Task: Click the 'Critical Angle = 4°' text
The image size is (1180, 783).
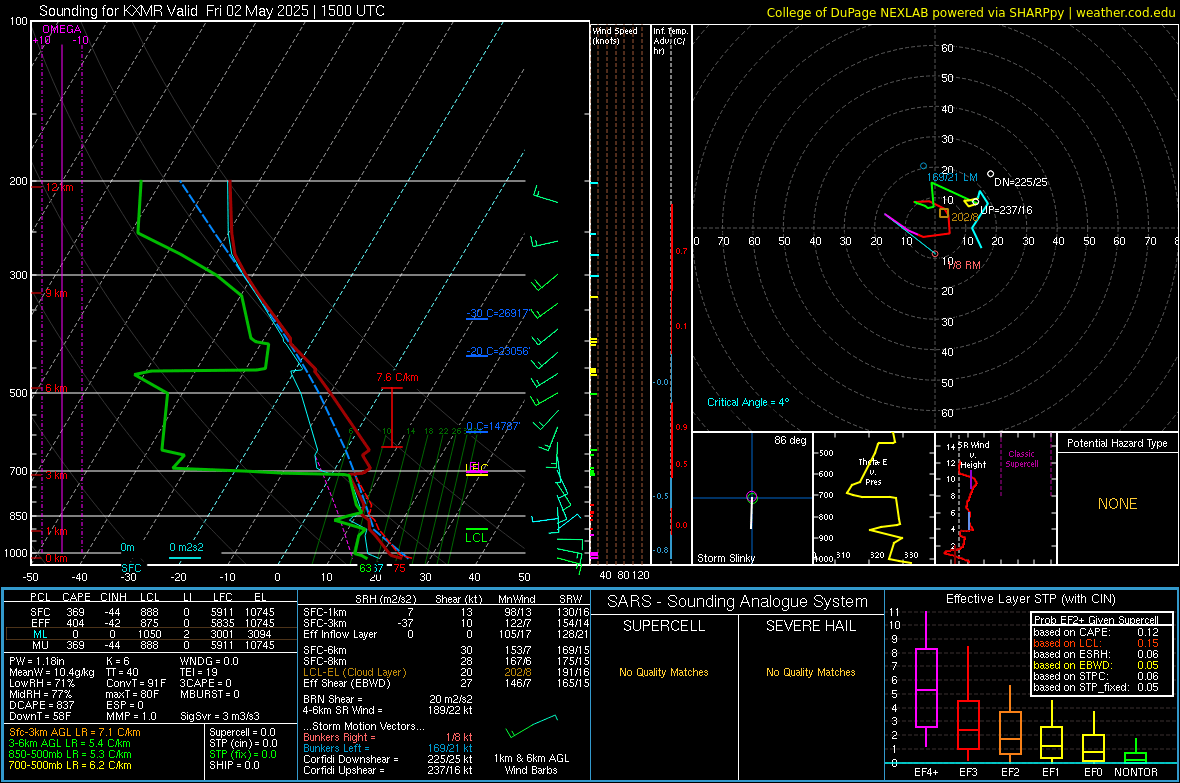Action: [748, 402]
